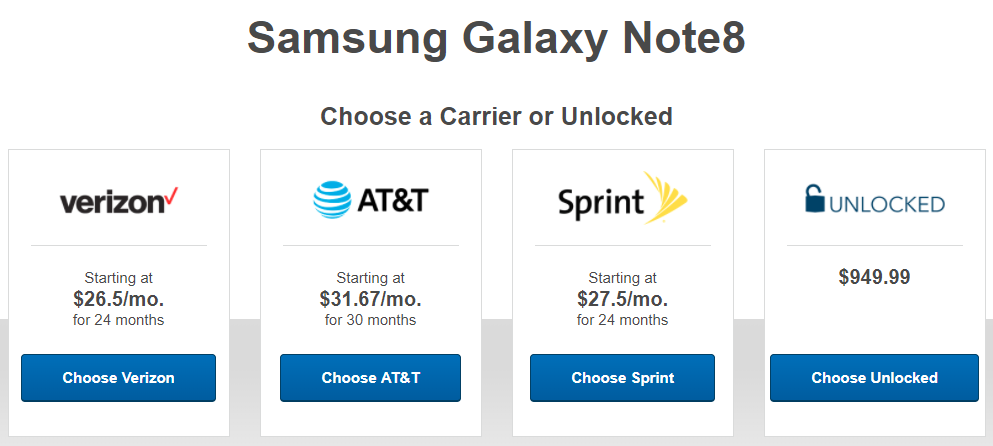993x446 pixels.
Task: Choose Verizon as carrier
Action: tap(118, 378)
